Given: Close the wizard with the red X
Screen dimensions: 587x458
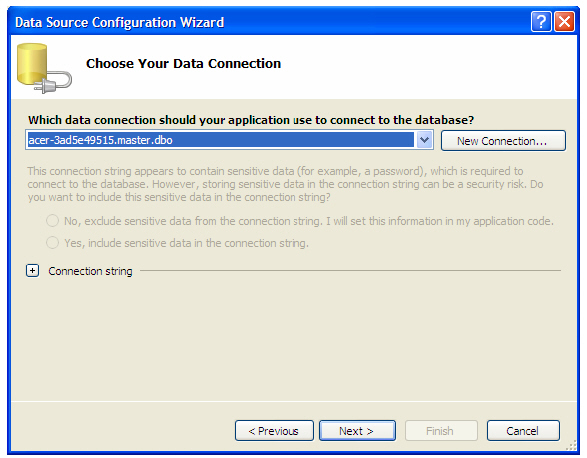Looking at the screenshot, I should click(564, 22).
